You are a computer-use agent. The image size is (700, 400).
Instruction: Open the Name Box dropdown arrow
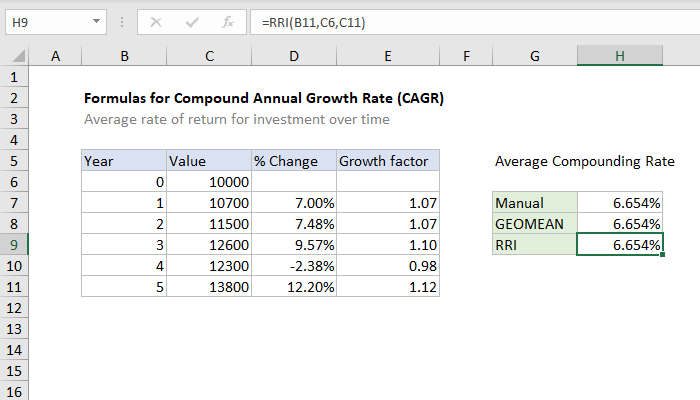96,22
